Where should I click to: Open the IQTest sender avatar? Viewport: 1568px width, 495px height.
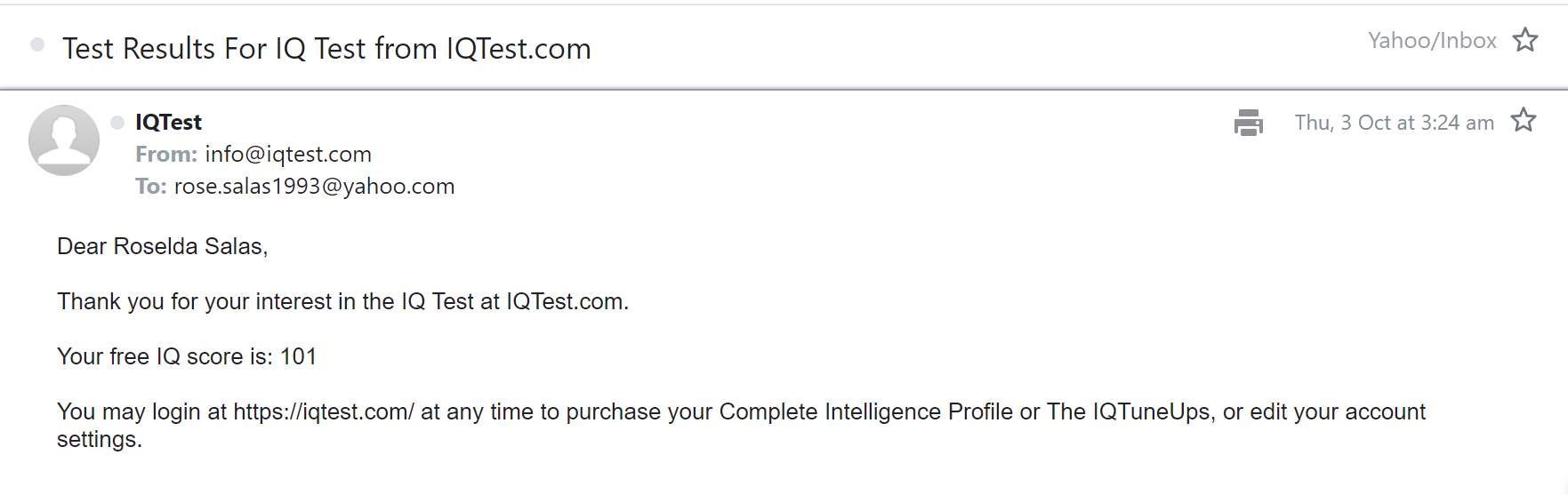64,140
